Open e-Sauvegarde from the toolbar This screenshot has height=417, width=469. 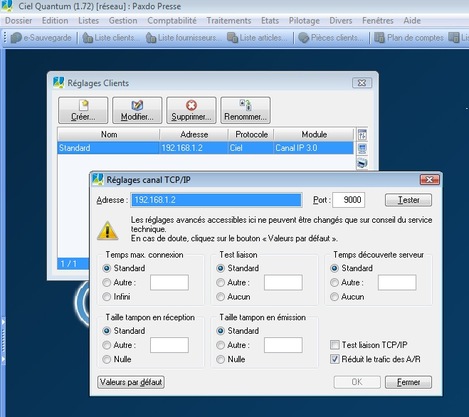(x=41, y=38)
